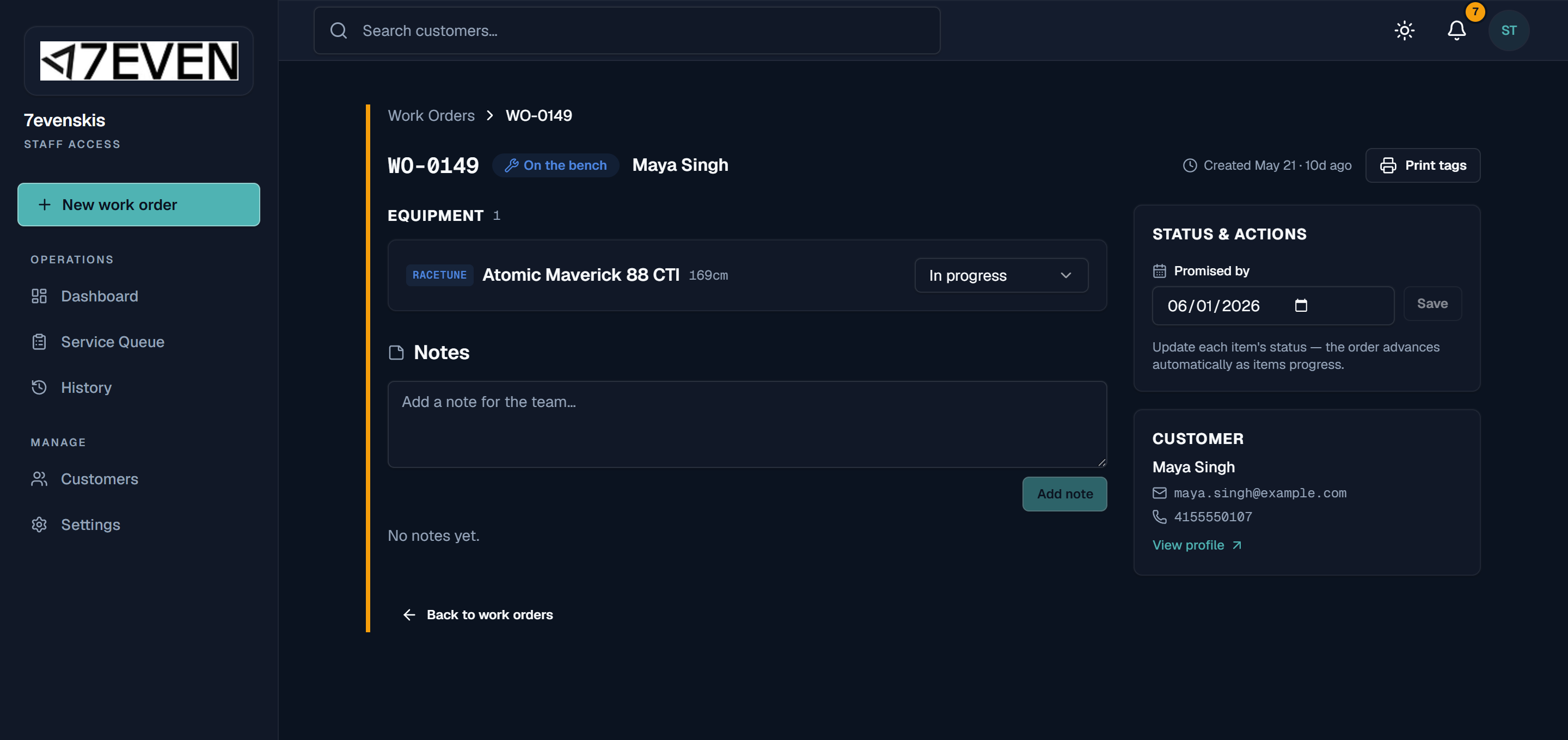Click the 7EVEN logo
The height and width of the screenshot is (740, 1568).
point(139,61)
